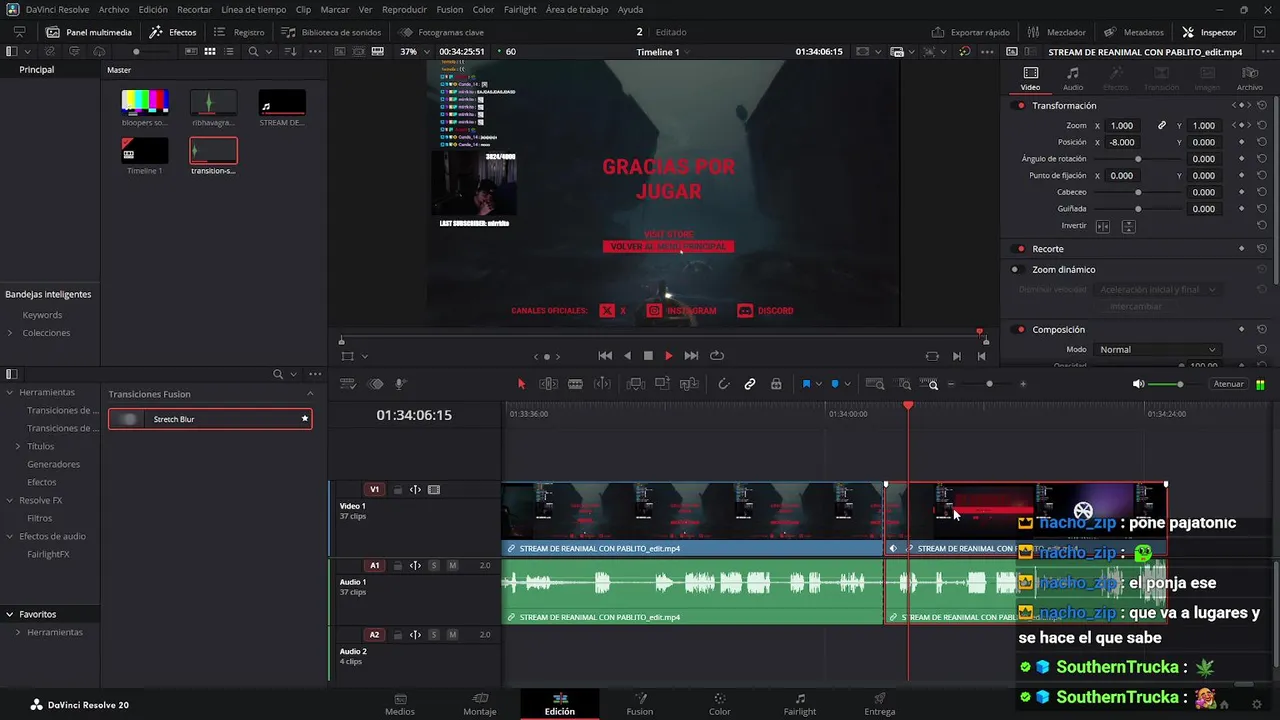1280x720 pixels.
Task: Collapse the Favoritos section
Action: 10,614
